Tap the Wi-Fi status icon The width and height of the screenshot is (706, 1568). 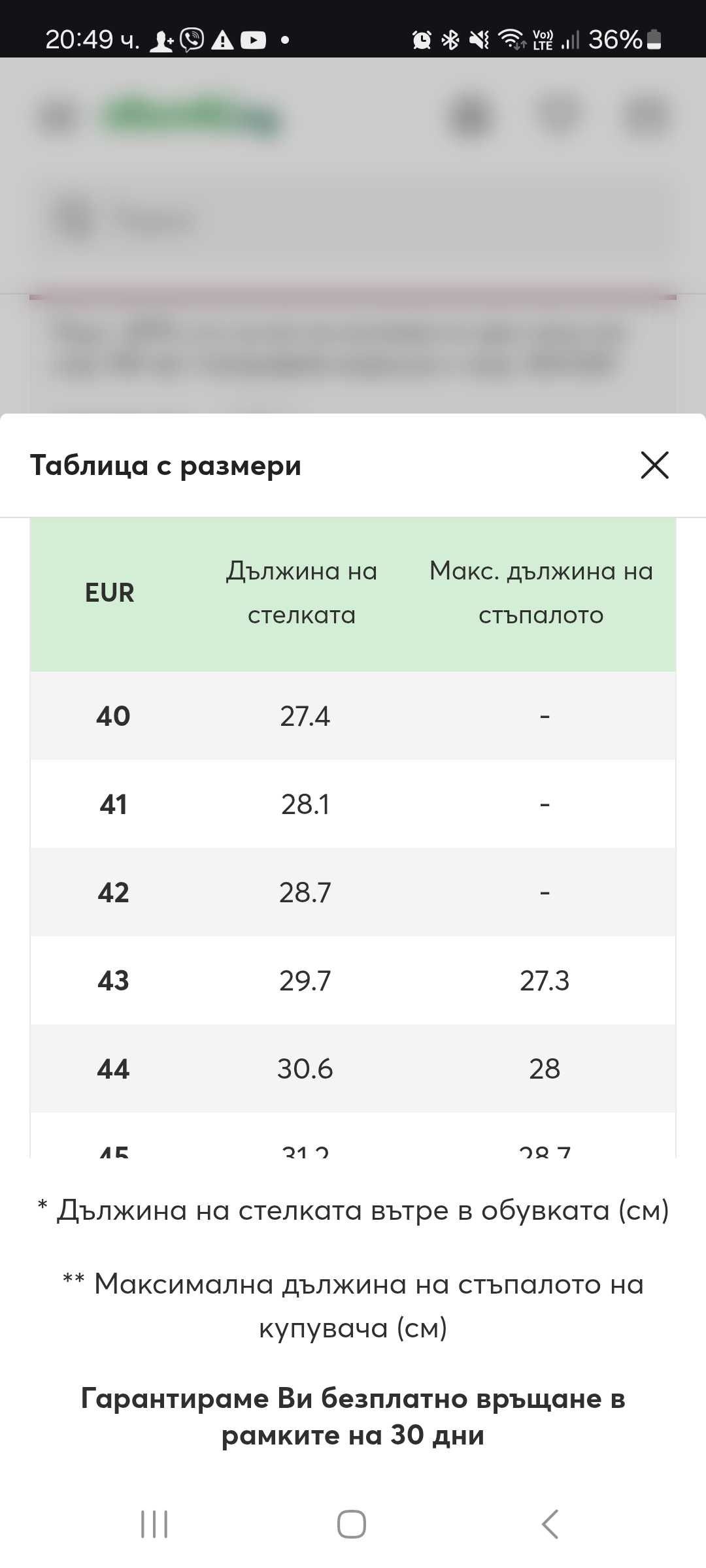click(x=511, y=40)
